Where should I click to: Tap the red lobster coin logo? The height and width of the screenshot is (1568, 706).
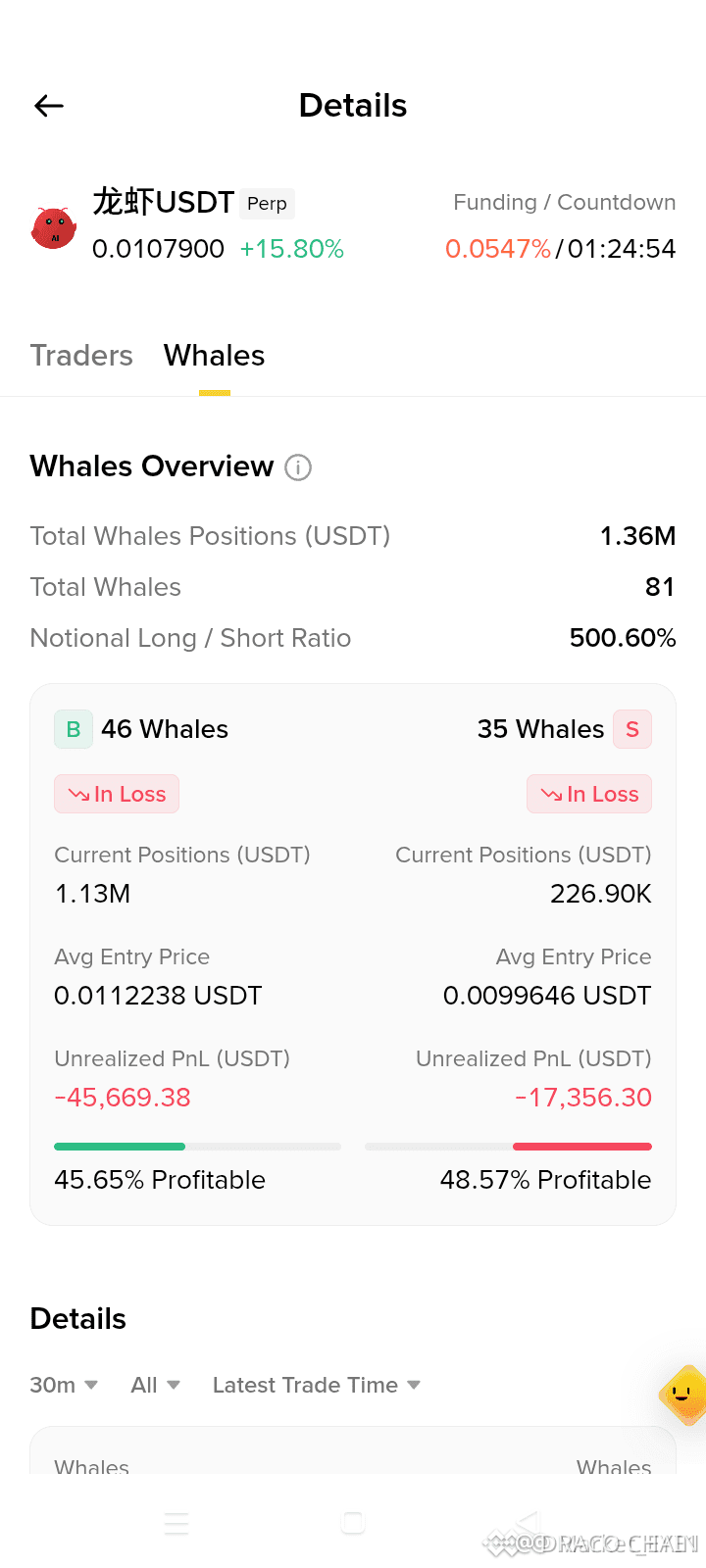click(53, 227)
